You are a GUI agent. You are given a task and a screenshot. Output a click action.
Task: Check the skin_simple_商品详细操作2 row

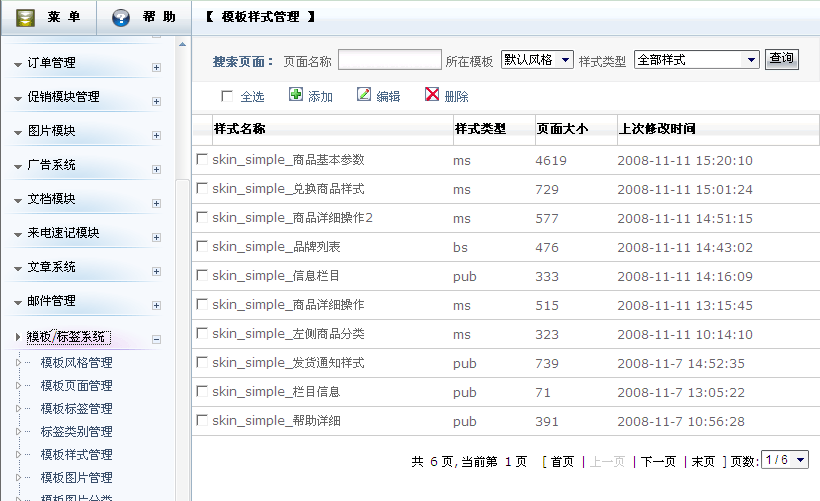[202, 217]
